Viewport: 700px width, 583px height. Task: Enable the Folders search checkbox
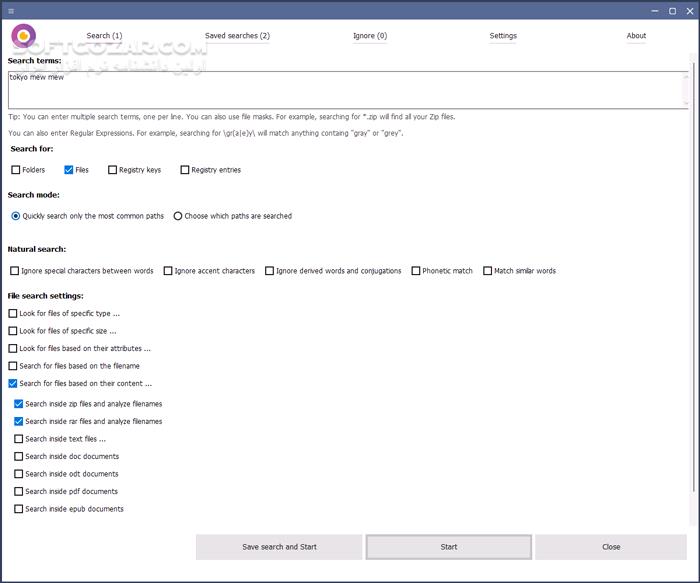click(16, 170)
